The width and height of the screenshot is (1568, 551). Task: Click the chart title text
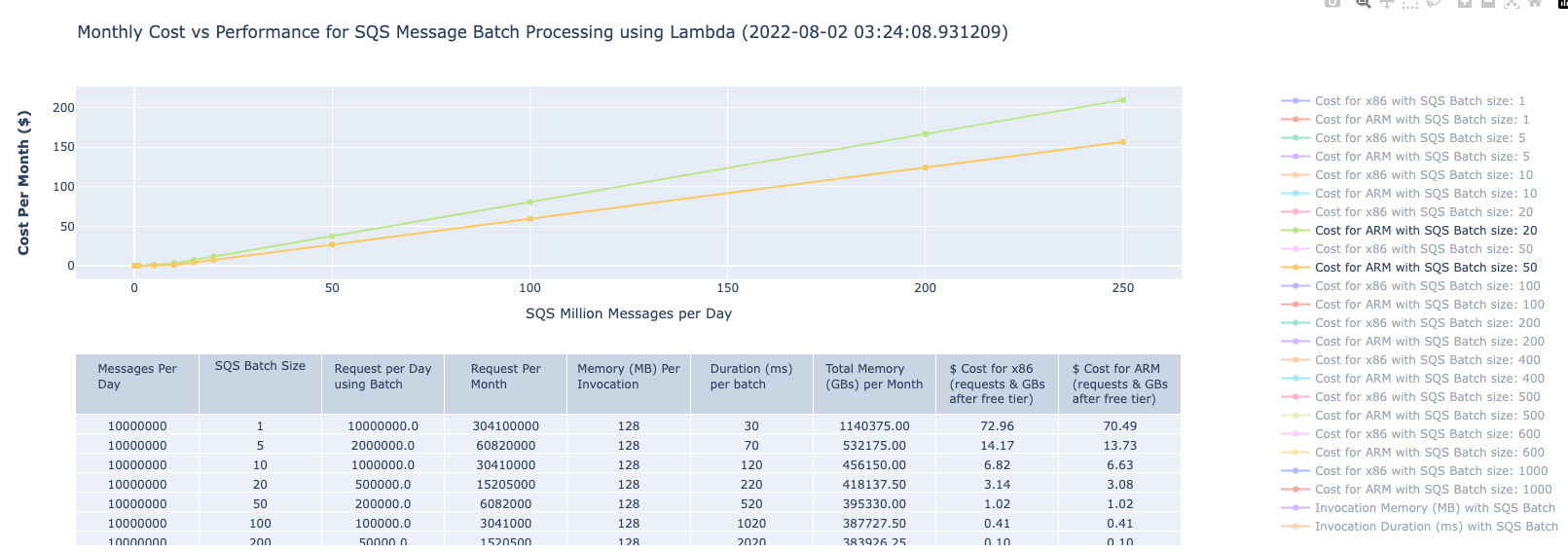pos(542,32)
